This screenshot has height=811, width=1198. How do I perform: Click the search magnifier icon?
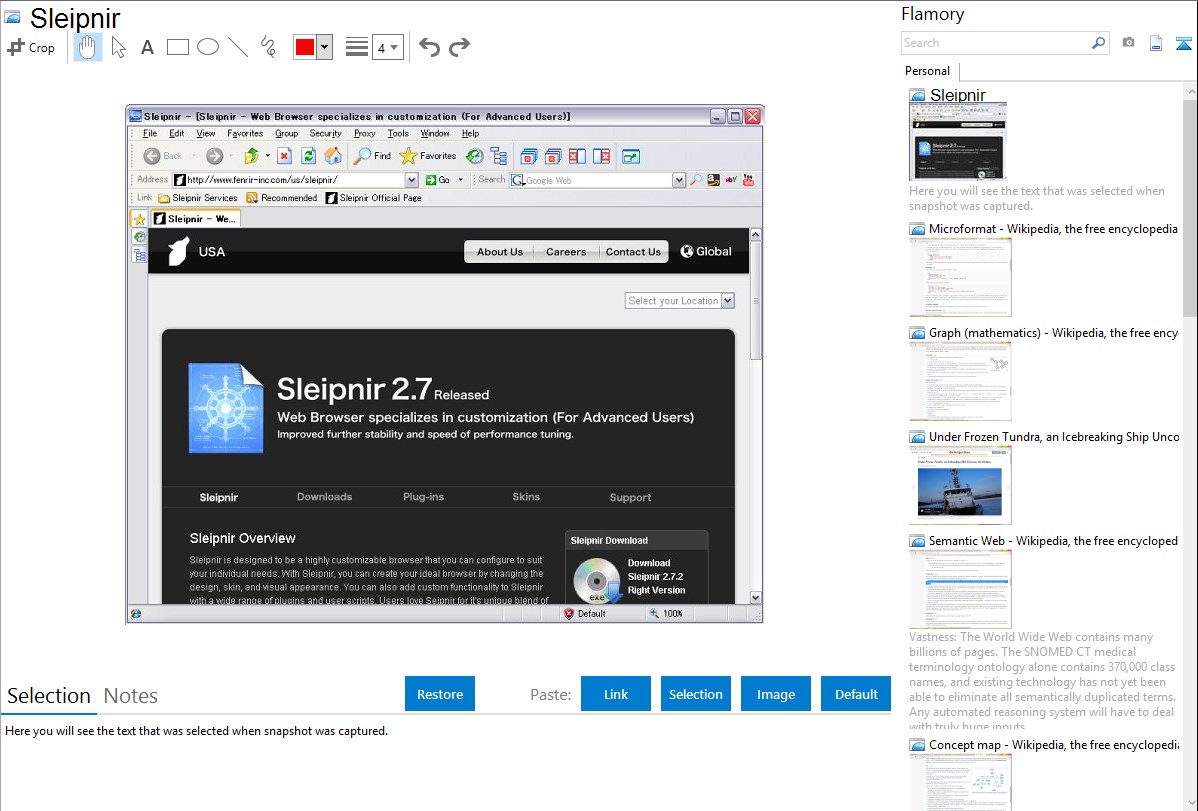pyautogui.click(x=1099, y=43)
